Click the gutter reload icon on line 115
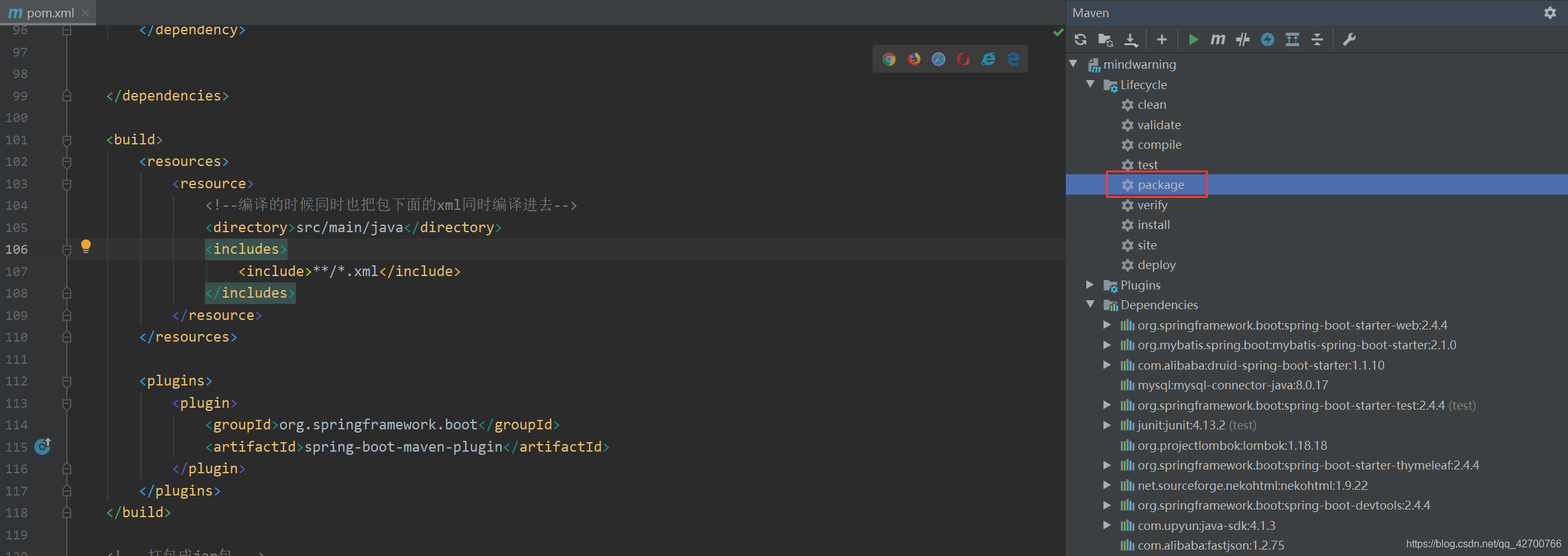 pyautogui.click(x=43, y=446)
